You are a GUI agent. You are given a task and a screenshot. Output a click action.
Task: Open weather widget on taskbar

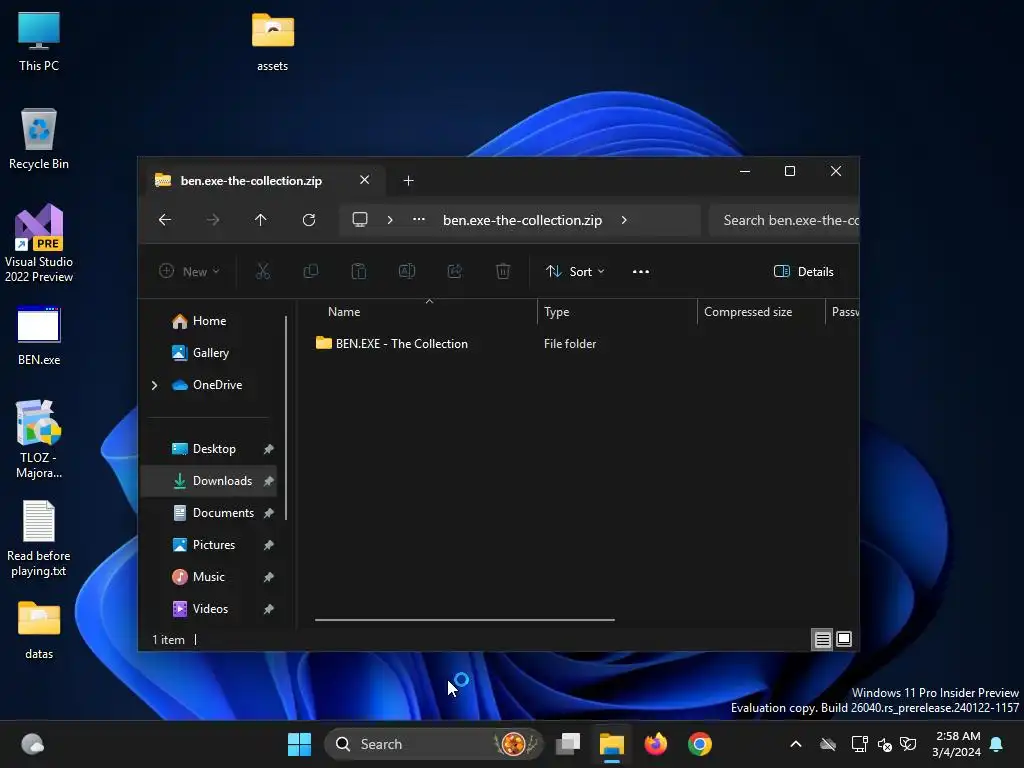(x=32, y=744)
